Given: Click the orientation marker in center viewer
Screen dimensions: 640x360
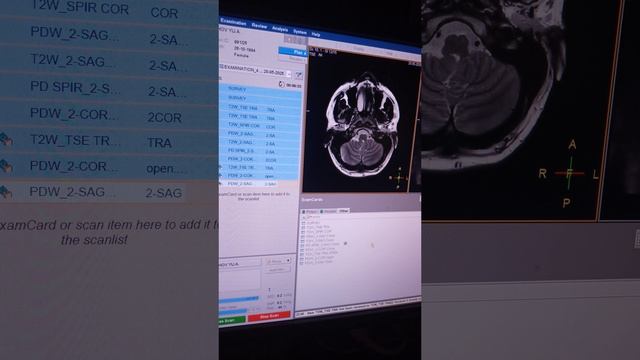Looking at the screenshot, I should click(398, 178).
